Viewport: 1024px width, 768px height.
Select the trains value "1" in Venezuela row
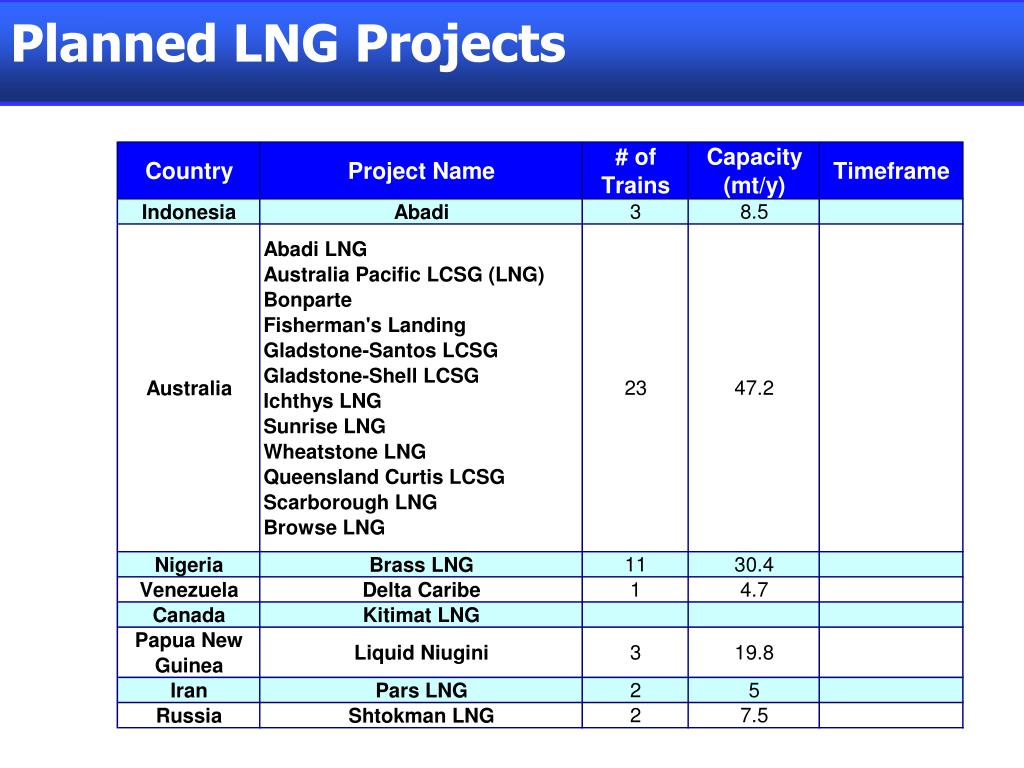click(635, 590)
